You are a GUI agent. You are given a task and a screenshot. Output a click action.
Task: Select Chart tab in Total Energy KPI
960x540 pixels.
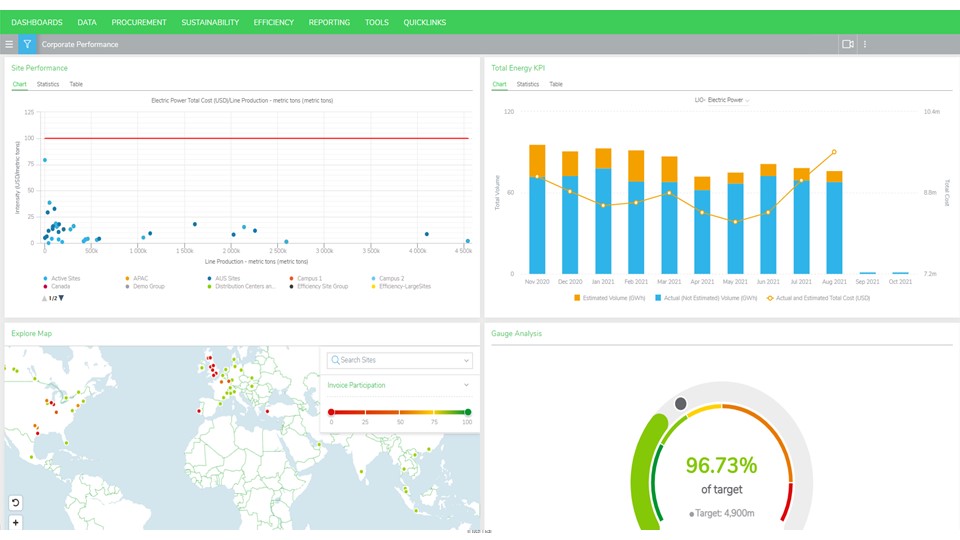[x=500, y=84]
